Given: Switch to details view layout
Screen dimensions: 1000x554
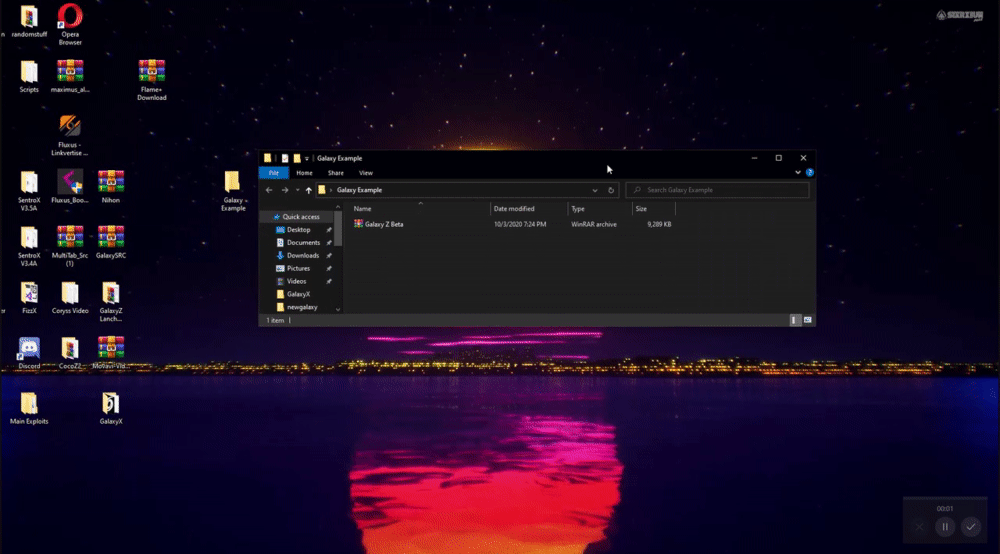Looking at the screenshot, I should [x=794, y=320].
